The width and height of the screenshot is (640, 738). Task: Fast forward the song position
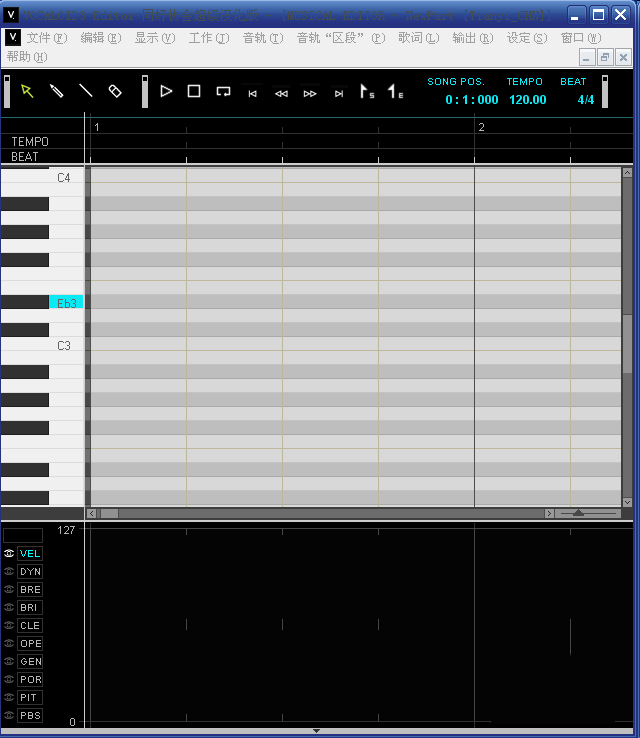coord(310,94)
